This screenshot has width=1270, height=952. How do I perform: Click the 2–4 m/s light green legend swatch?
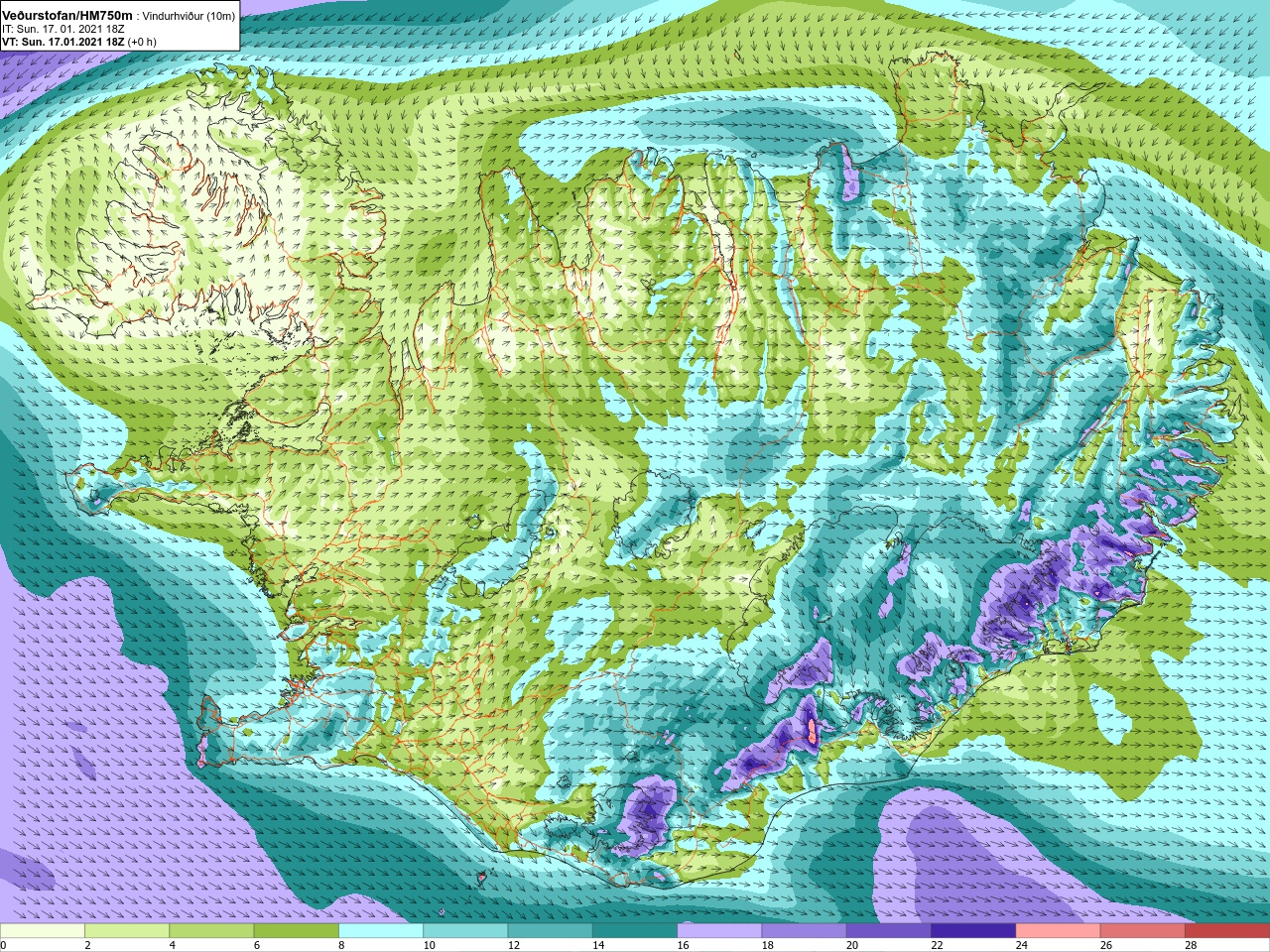127,931
